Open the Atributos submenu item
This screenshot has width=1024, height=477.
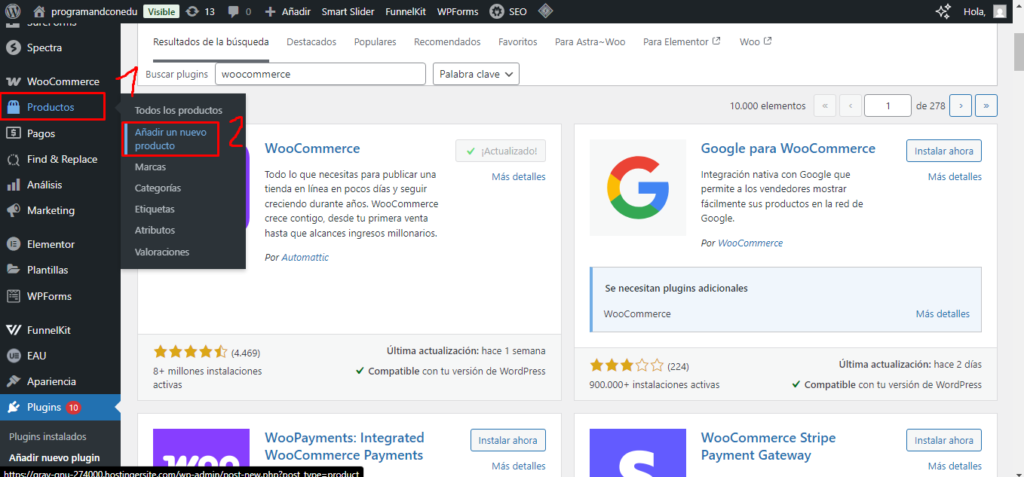155,230
